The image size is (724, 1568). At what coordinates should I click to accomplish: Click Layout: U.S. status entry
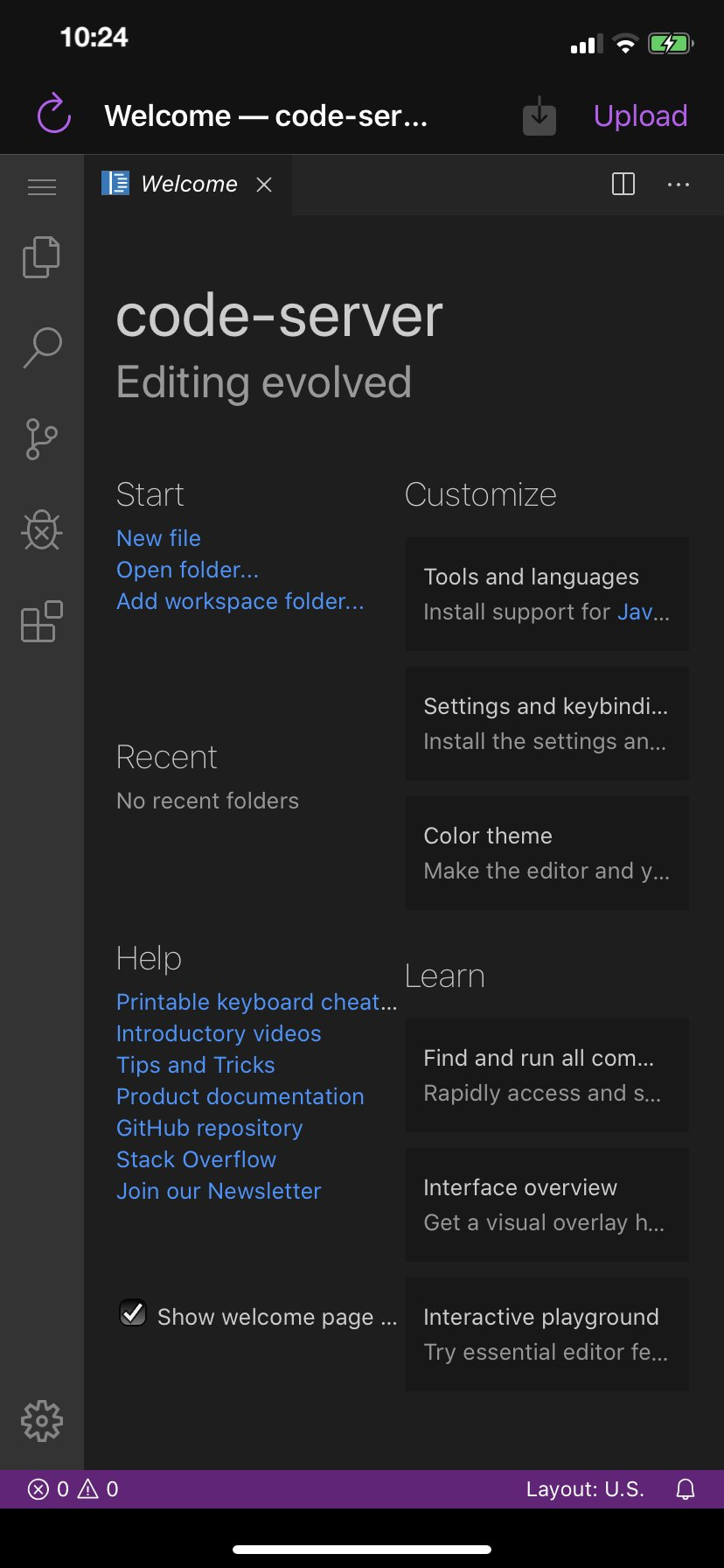click(x=585, y=1489)
